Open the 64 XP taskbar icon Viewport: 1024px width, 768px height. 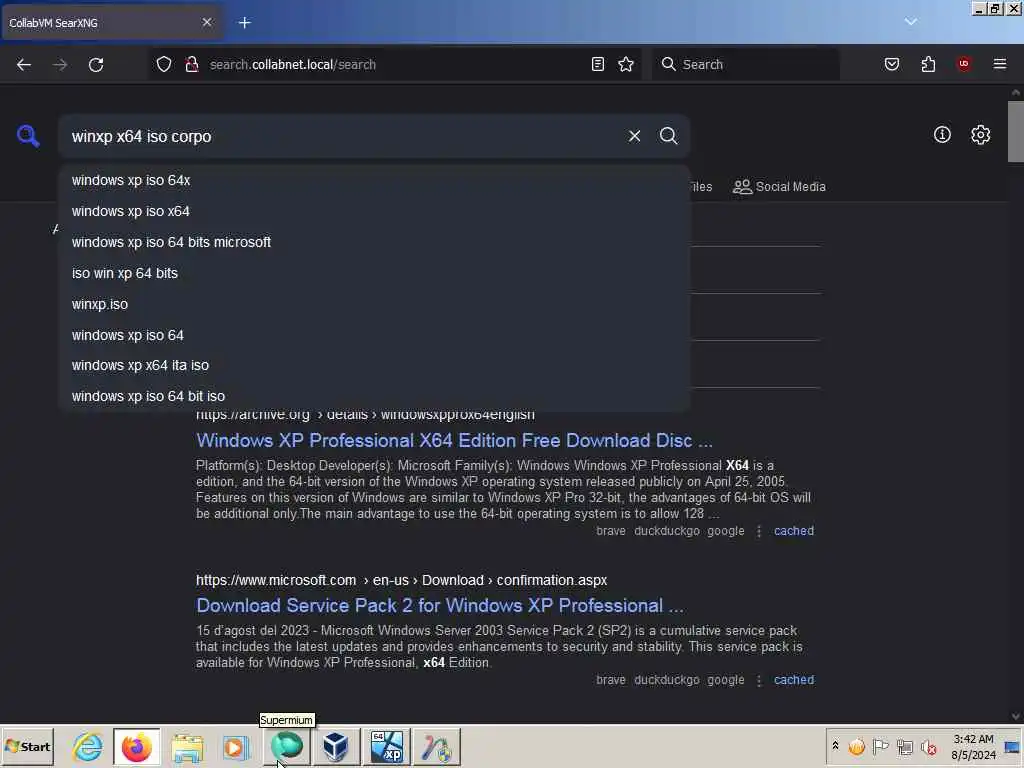click(x=387, y=746)
